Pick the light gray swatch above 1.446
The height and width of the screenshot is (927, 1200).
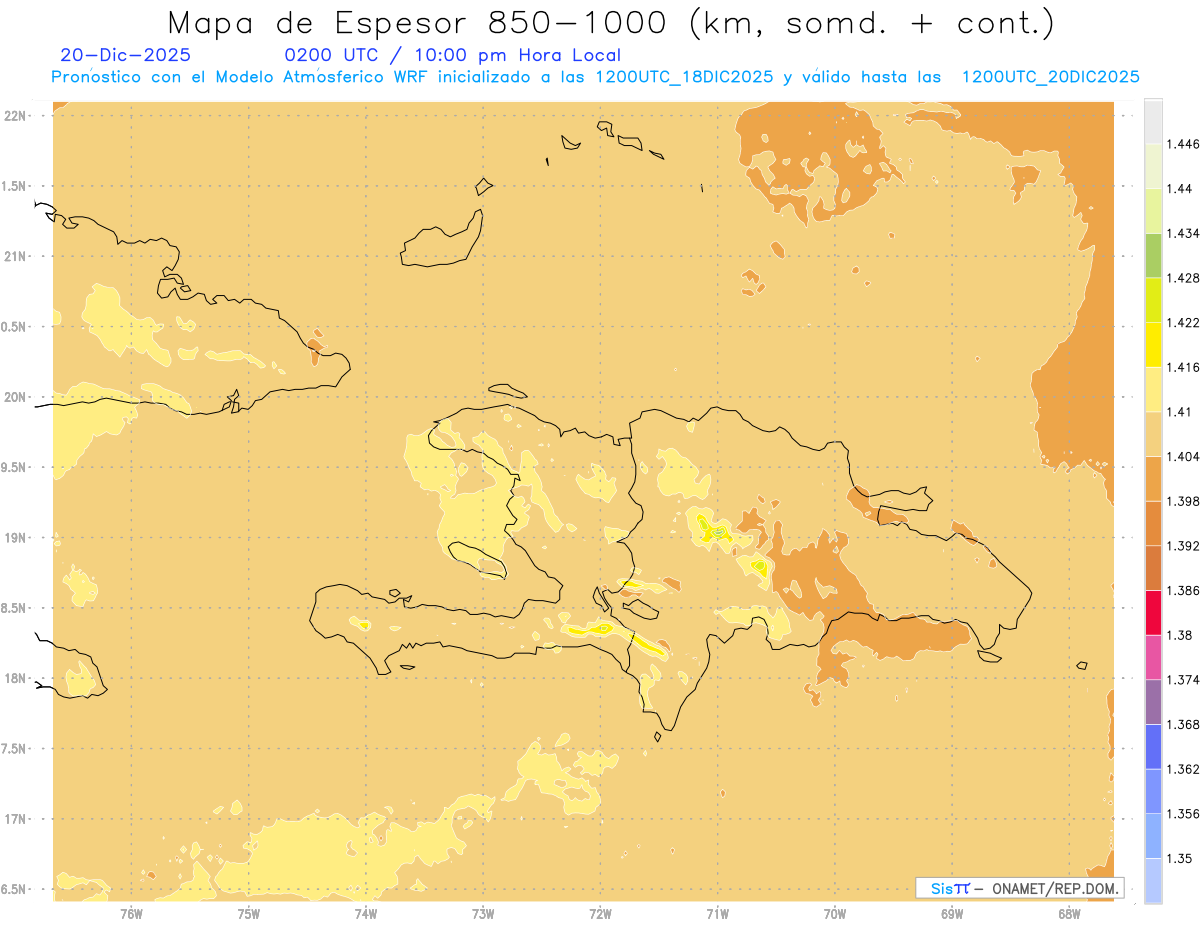point(1153,121)
